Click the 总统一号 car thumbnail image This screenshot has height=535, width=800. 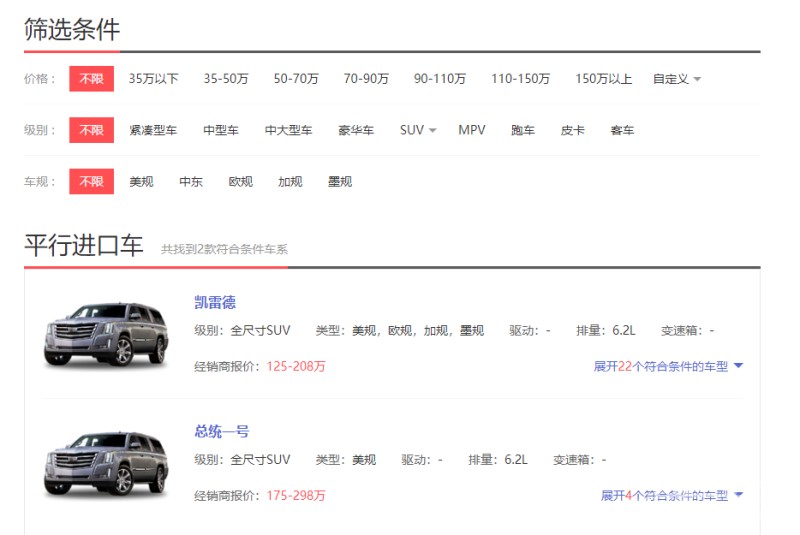click(x=106, y=462)
